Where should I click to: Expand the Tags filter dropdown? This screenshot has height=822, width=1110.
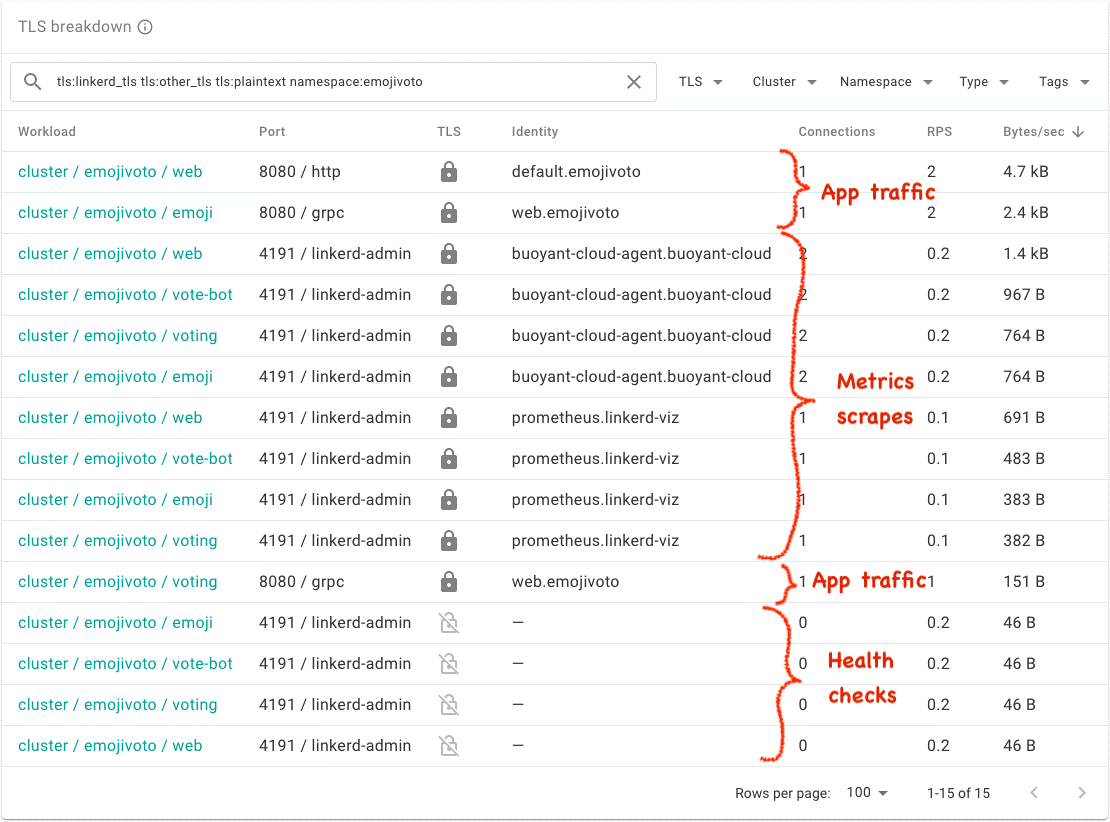(x=1064, y=82)
